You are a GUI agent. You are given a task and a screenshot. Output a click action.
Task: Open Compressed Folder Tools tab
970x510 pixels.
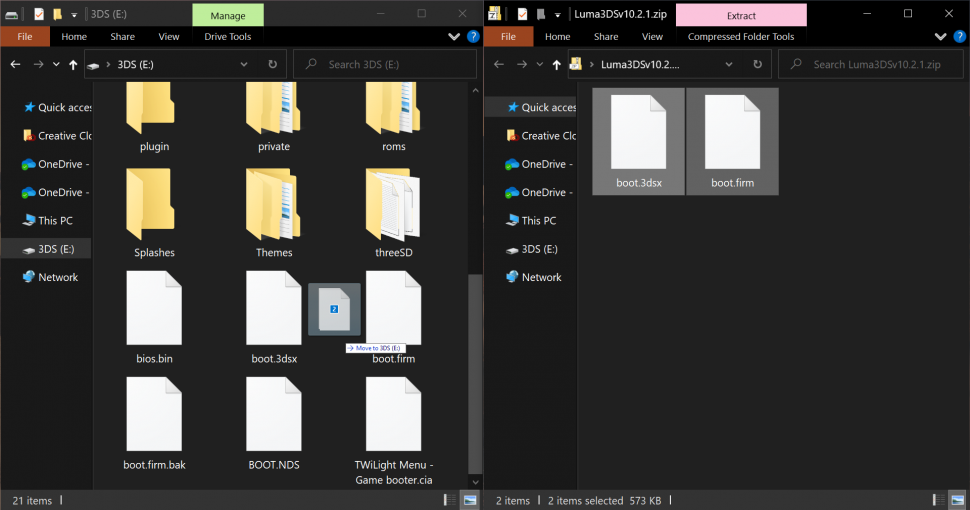[x=740, y=37]
